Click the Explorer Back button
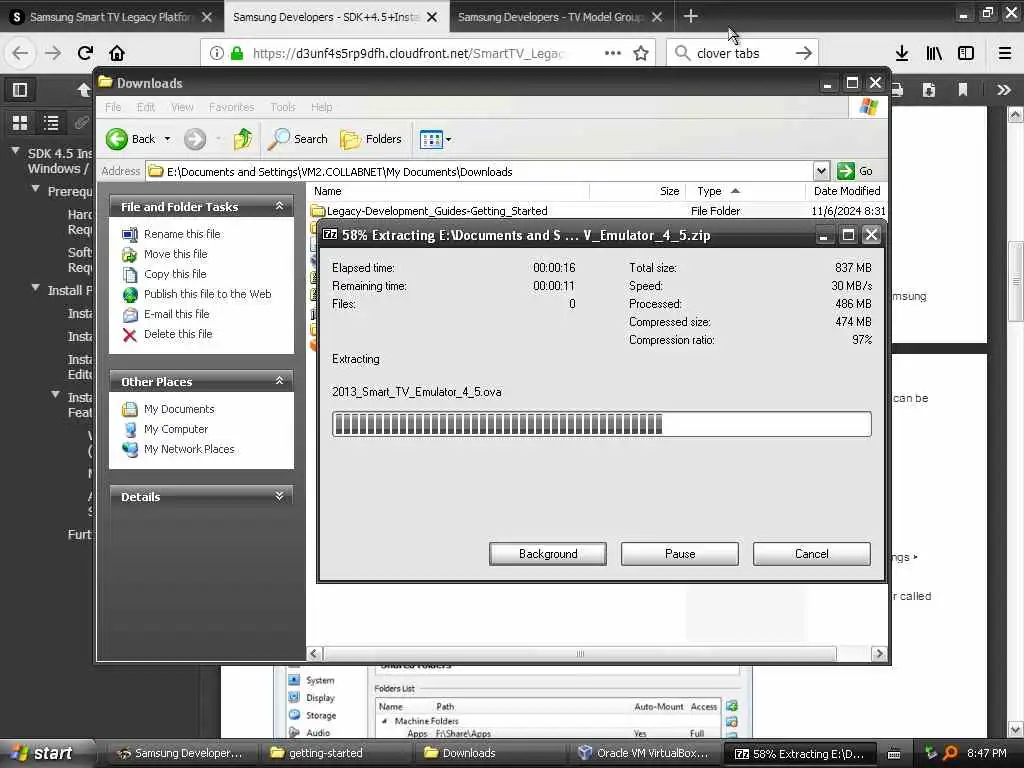The height and width of the screenshot is (768, 1024). 131,138
